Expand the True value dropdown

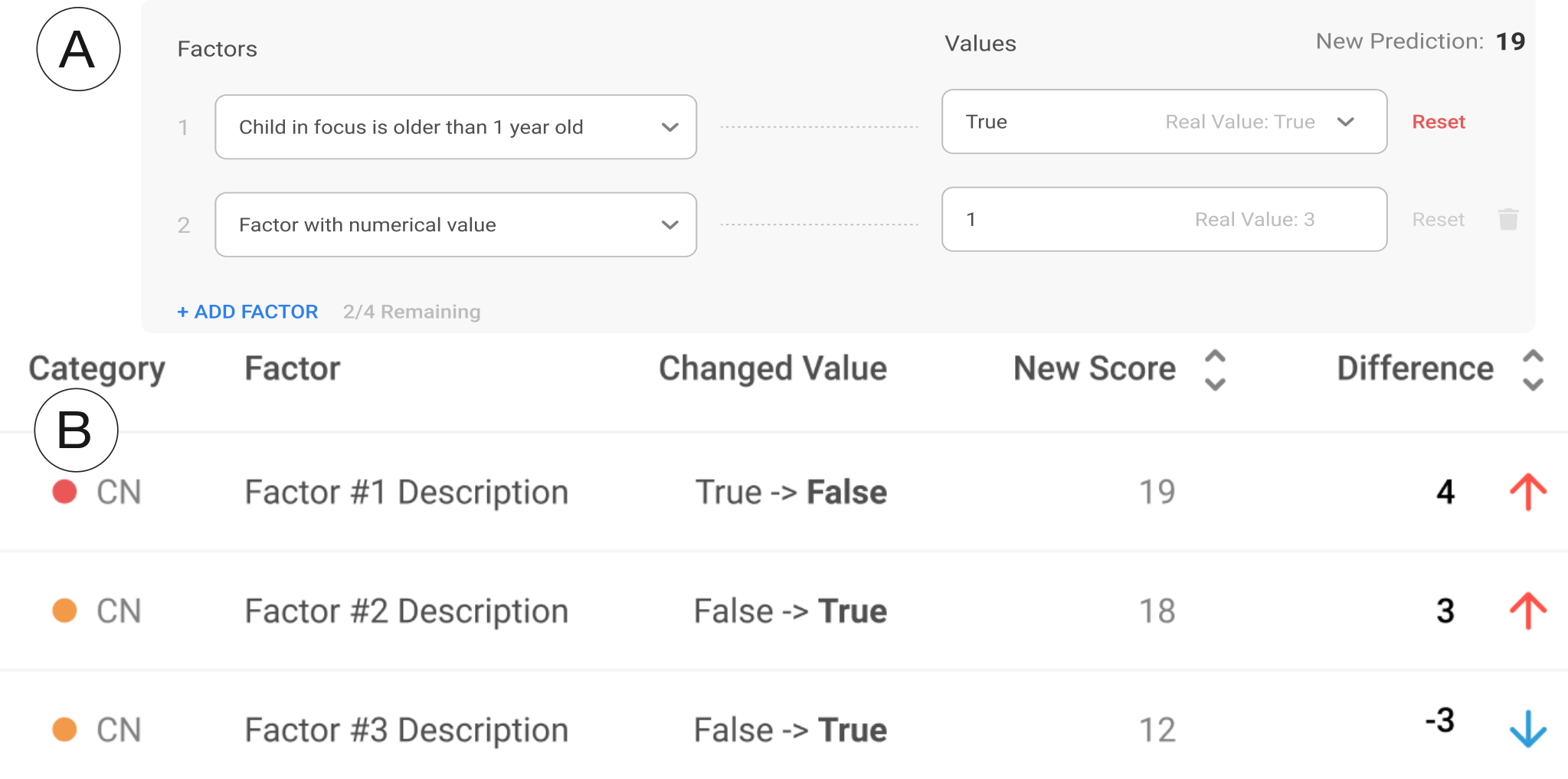pyautogui.click(x=1164, y=122)
